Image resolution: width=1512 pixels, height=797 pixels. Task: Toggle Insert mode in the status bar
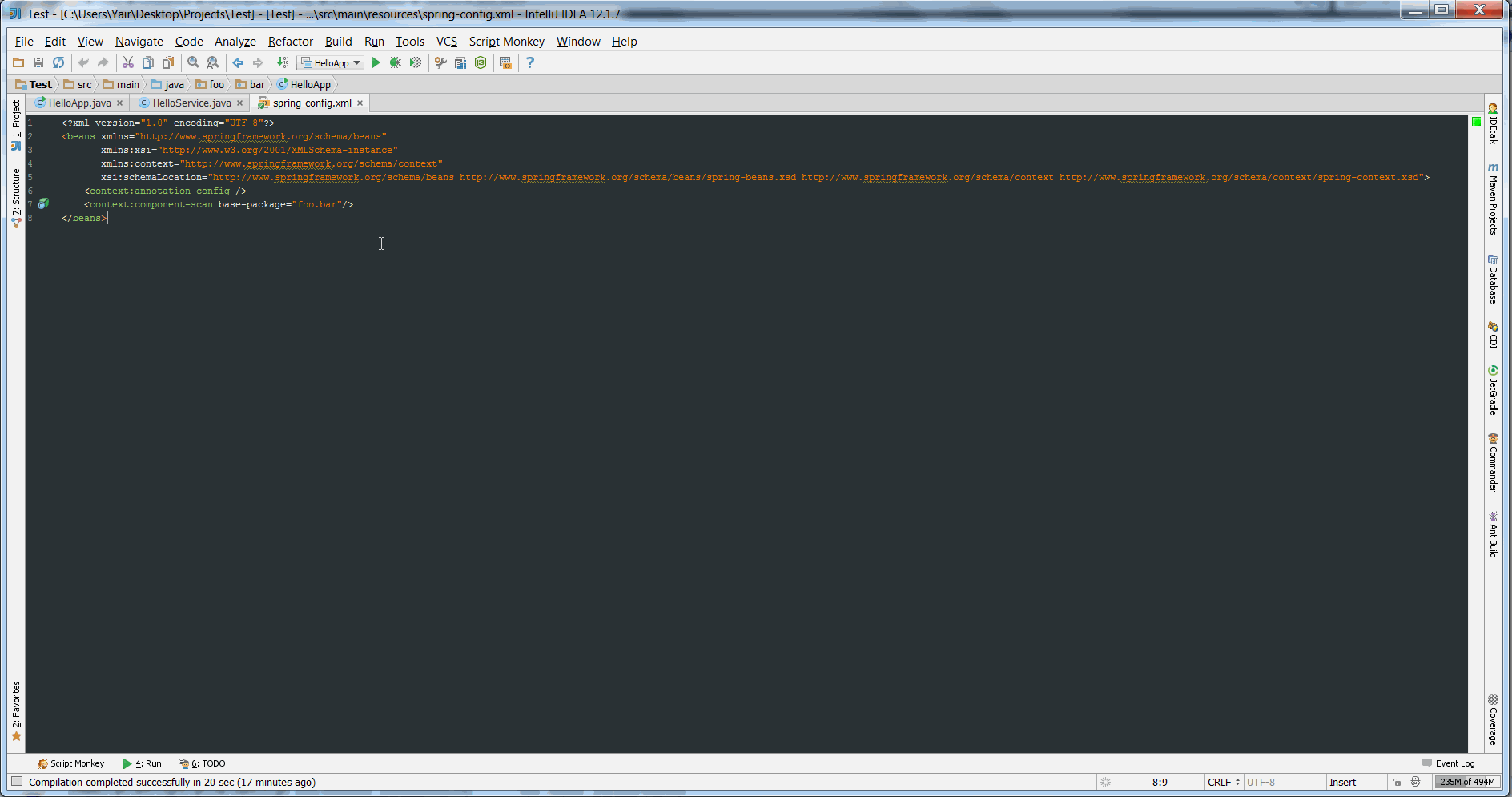[x=1342, y=783]
